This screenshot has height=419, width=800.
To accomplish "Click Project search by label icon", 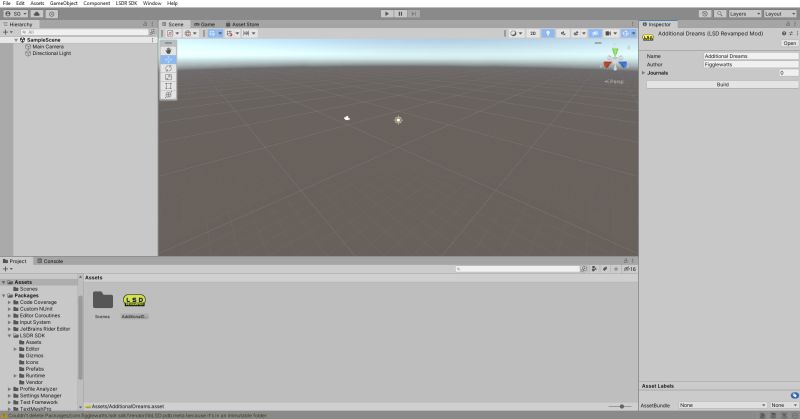I will point(605,269).
